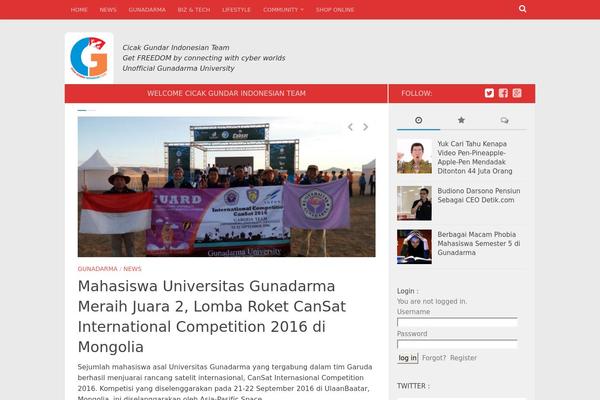Expand the COMMUNITY dropdown menu

pos(283,10)
